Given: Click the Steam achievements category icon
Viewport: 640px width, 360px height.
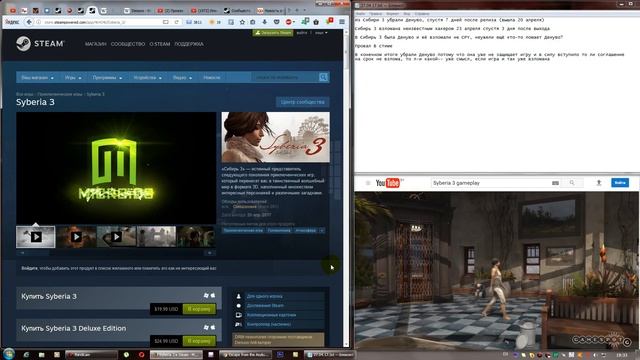Looking at the screenshot, I should tap(239, 306).
